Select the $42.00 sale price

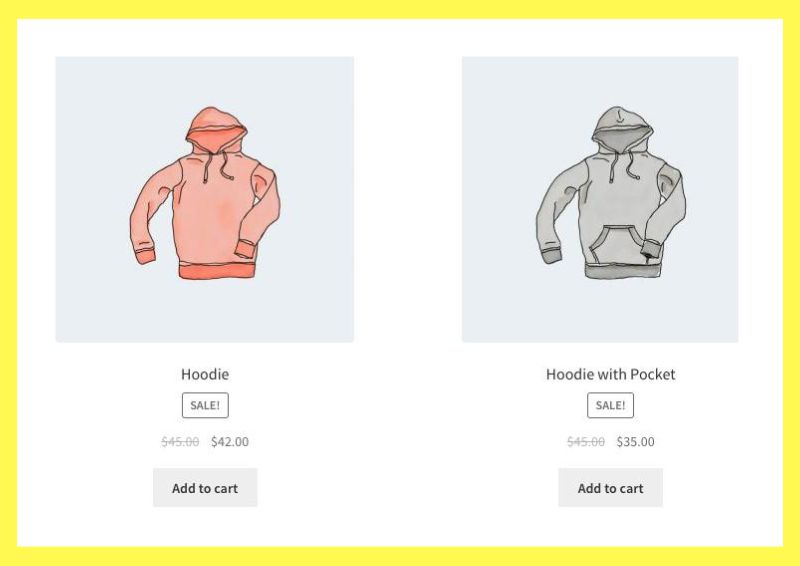230,441
